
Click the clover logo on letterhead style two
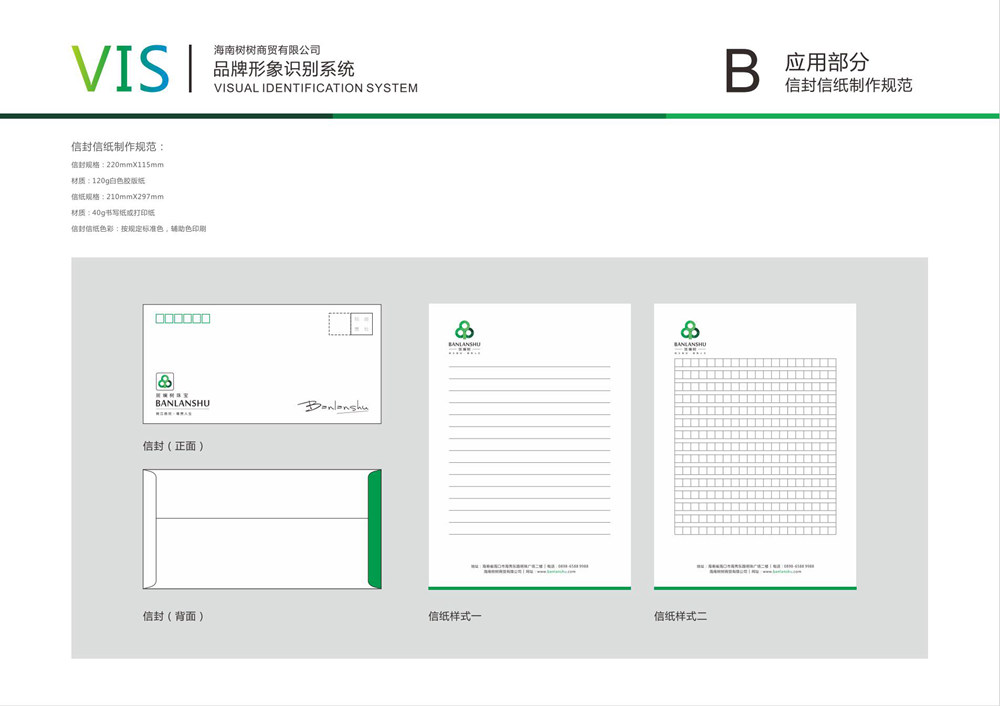pos(689,329)
